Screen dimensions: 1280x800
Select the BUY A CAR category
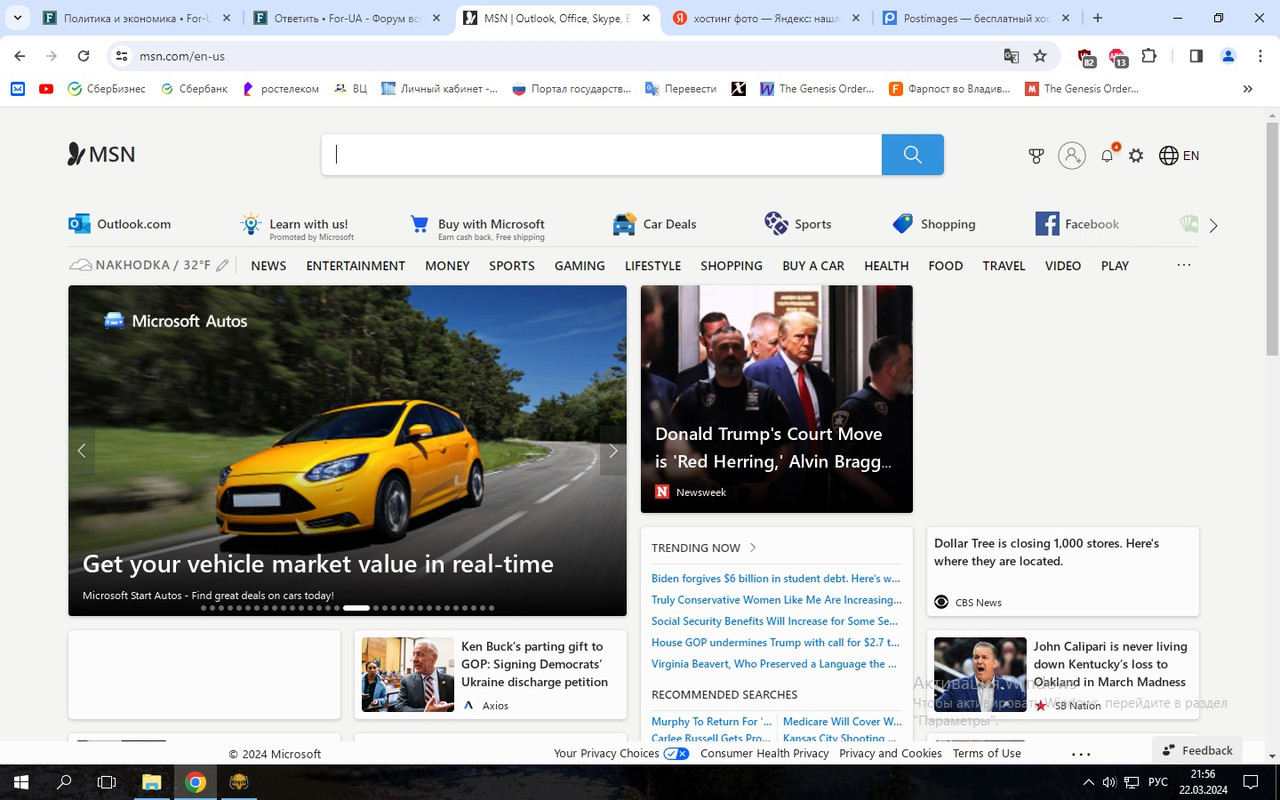coord(813,265)
